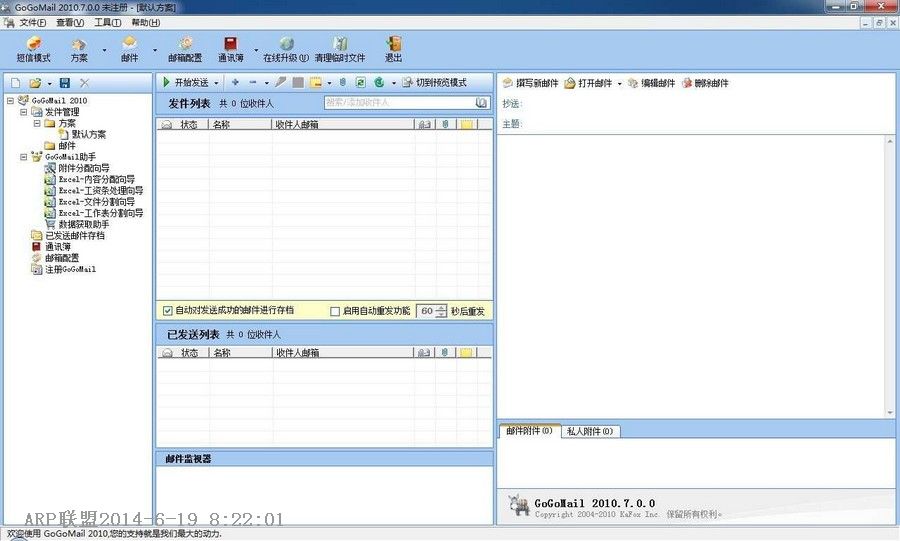This screenshot has height=541, width=900.
Task: Open dropdown arrow beside open folder icon
Action: [x=49, y=83]
